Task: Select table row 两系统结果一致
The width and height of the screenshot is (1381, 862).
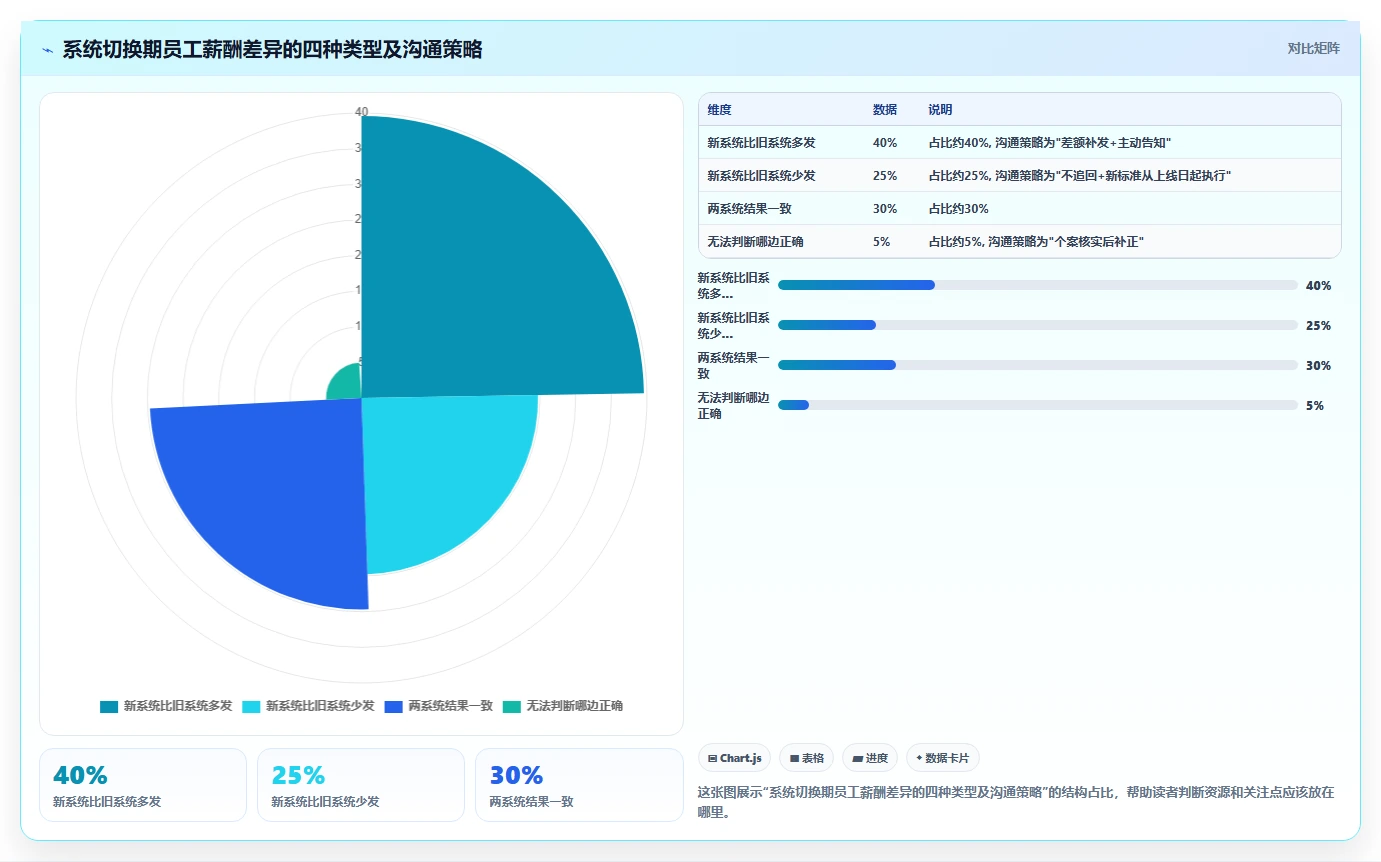Action: (1019, 209)
